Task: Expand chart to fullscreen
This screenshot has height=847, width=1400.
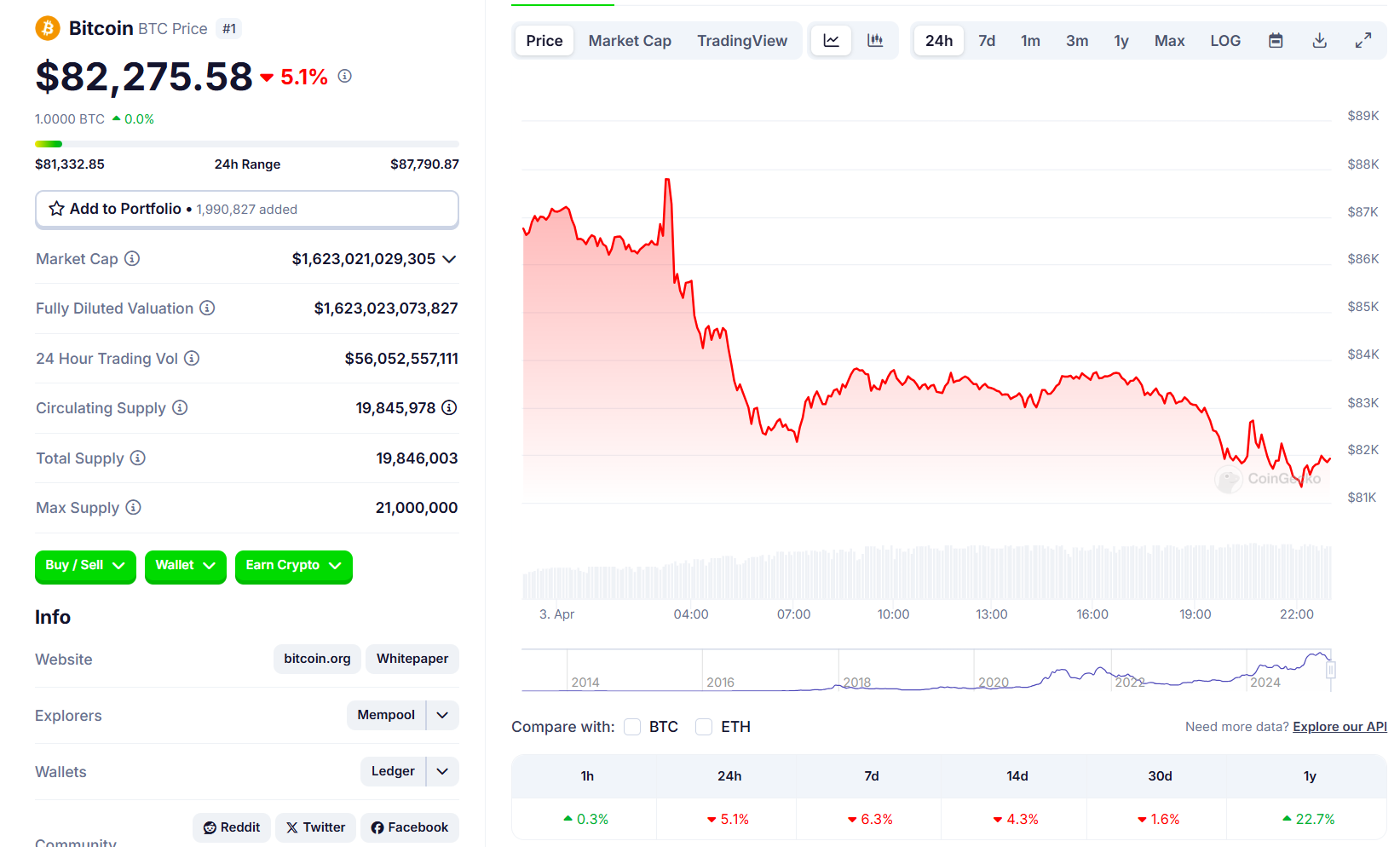Action: tap(1363, 41)
